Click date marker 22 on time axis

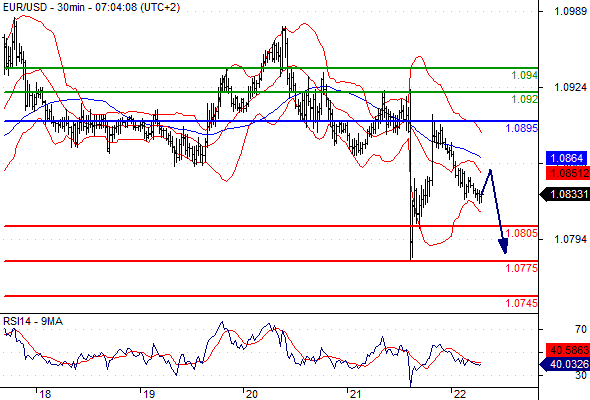[459, 394]
